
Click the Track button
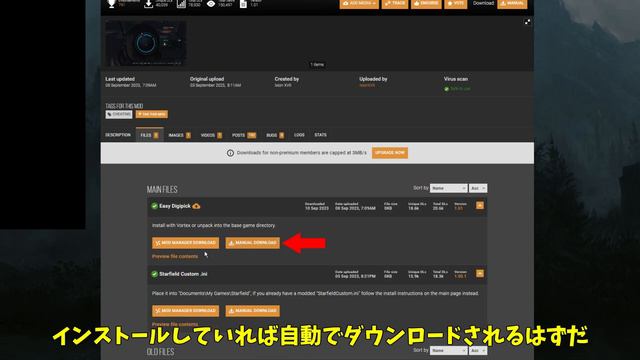click(395, 4)
